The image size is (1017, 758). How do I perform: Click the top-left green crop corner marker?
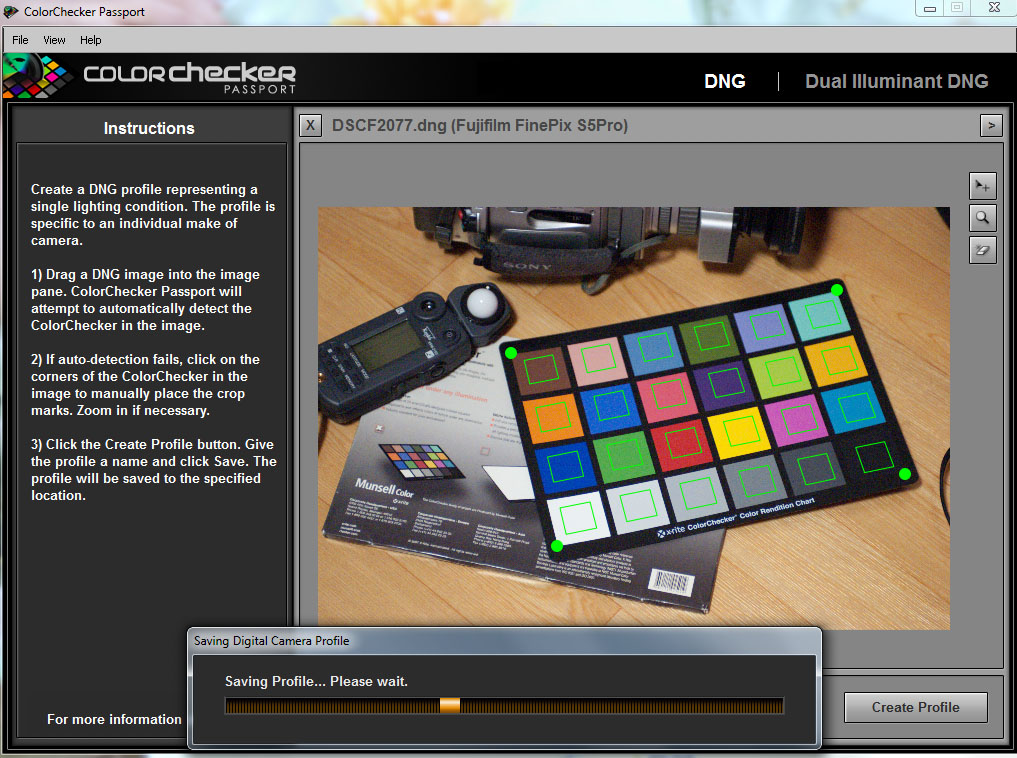click(x=511, y=353)
